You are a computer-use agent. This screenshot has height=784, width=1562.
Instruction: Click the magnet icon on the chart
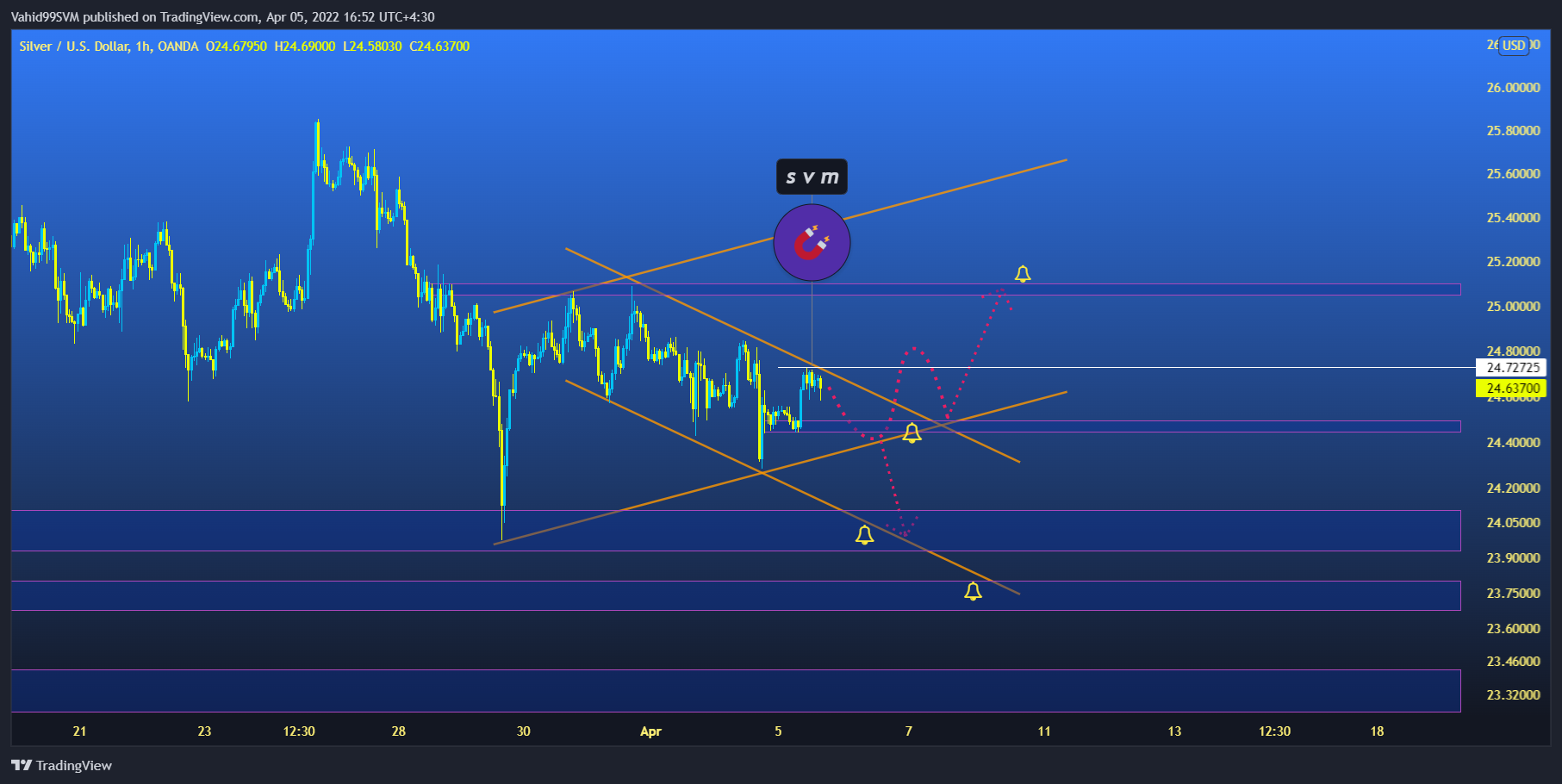pyautogui.click(x=812, y=243)
